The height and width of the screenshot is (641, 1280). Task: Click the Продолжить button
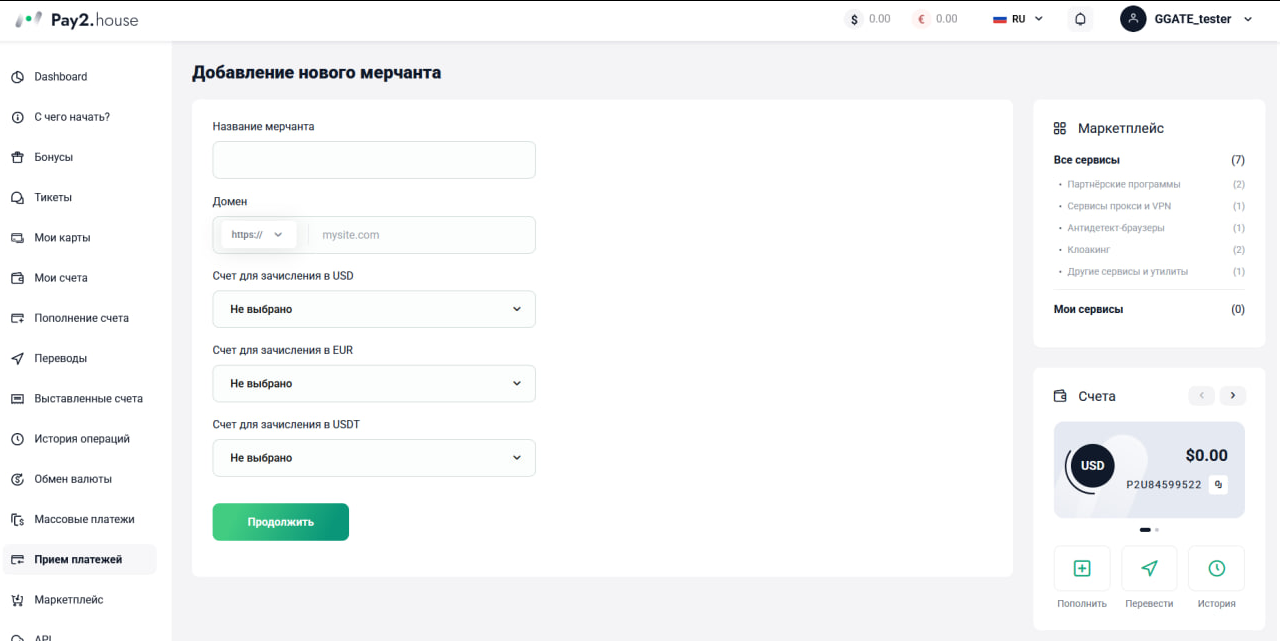click(x=281, y=522)
